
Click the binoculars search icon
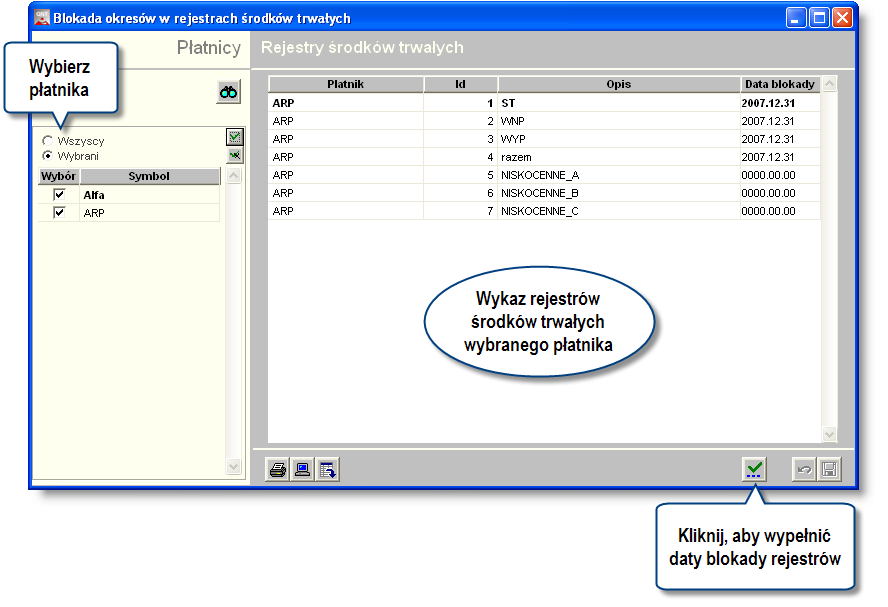point(228,92)
